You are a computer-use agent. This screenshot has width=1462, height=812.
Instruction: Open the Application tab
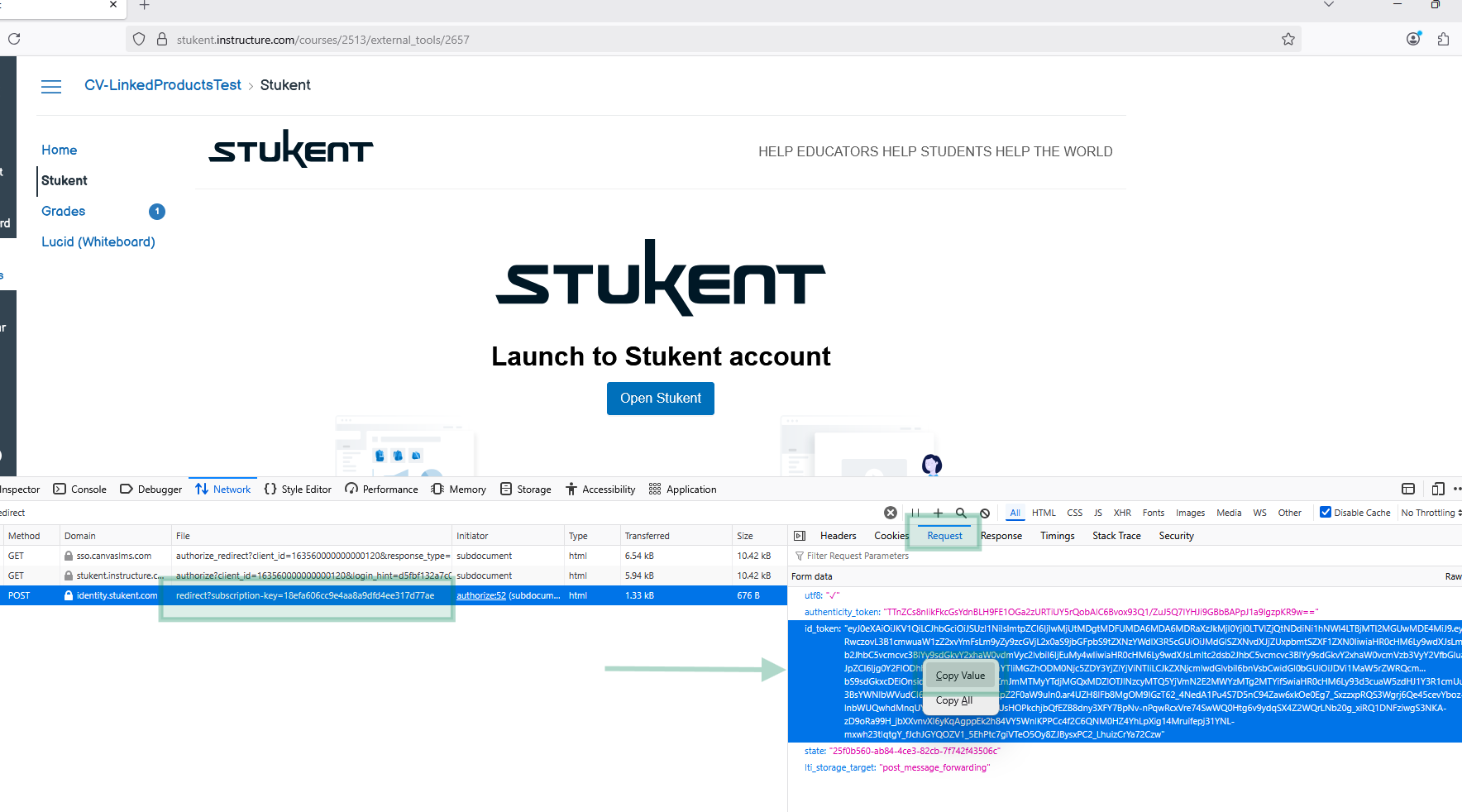click(683, 490)
